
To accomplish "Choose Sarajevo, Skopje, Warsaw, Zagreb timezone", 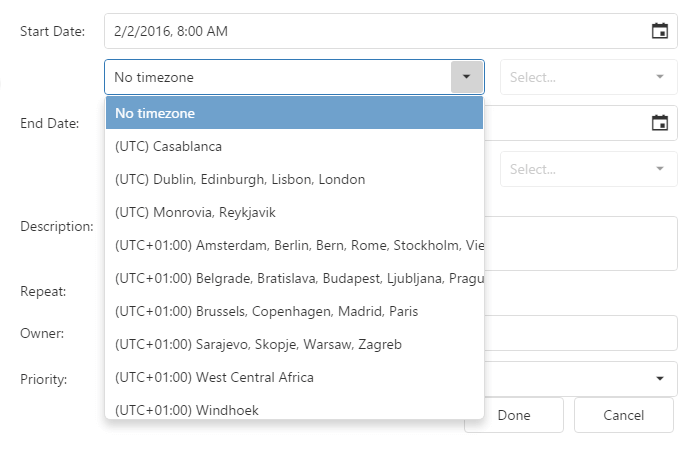I will [x=294, y=344].
